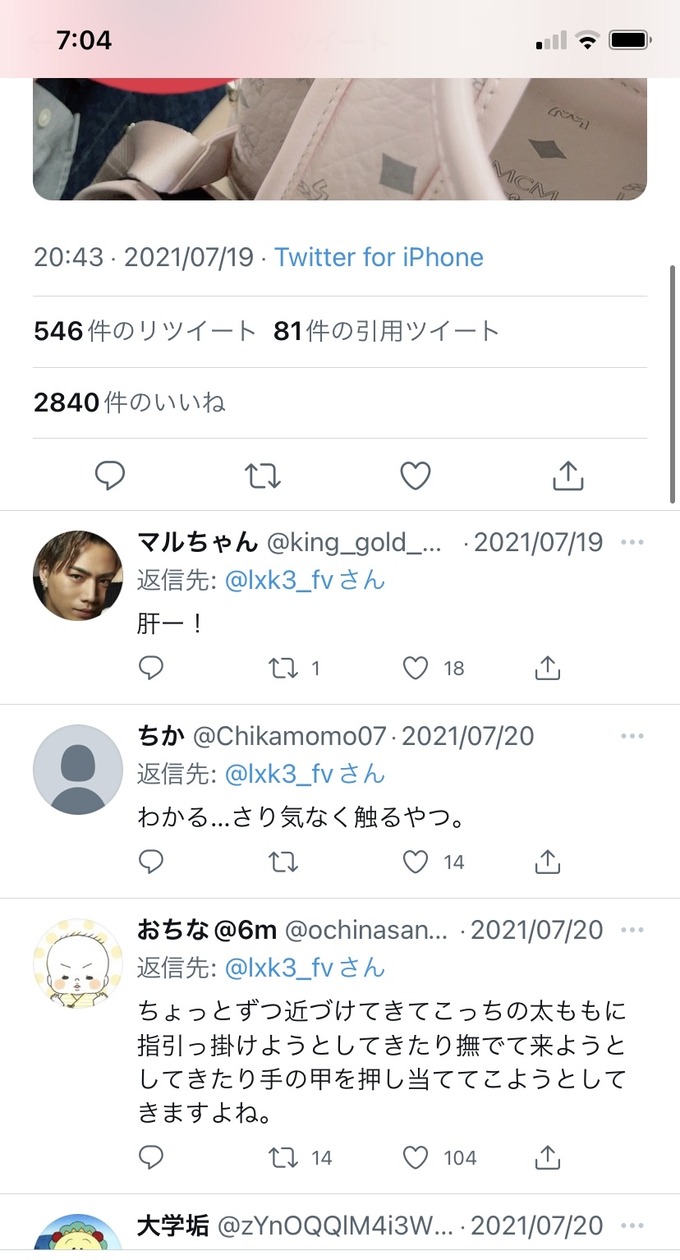Viewport: 680px width, 1260px height.
Task: Share おちな@6m's reply
Action: pos(546,1157)
